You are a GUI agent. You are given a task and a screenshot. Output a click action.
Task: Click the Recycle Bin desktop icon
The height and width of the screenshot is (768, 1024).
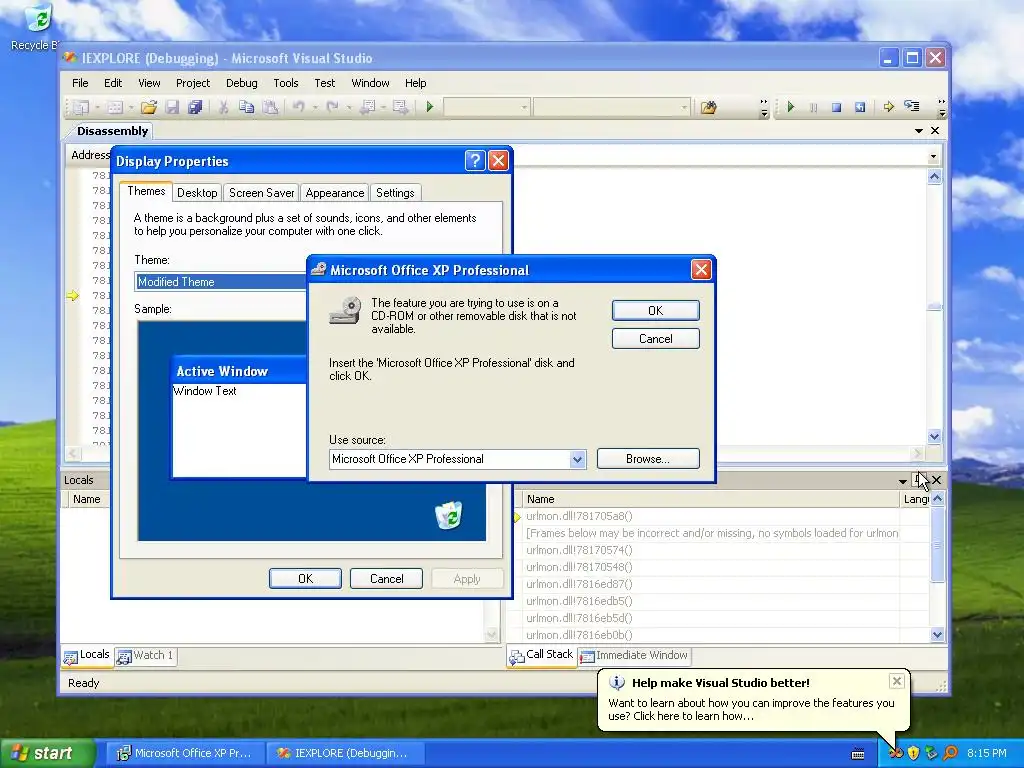tap(38, 26)
